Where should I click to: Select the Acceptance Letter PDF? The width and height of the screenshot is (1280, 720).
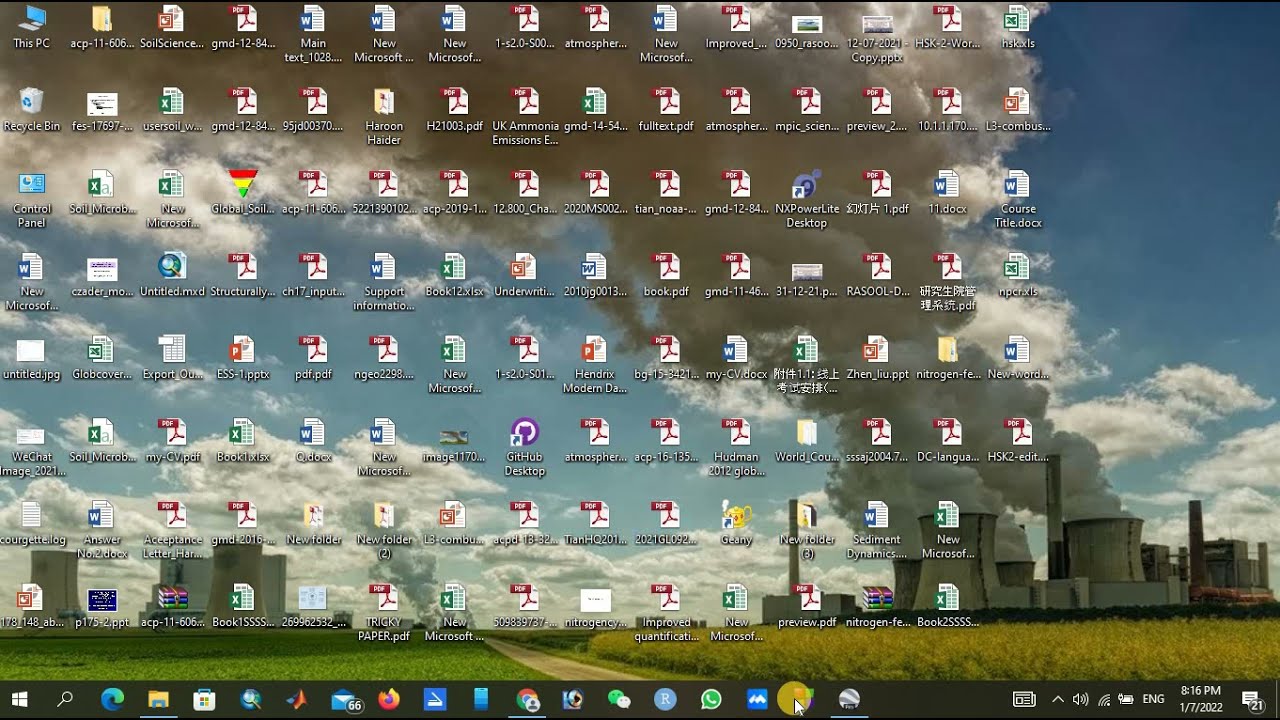[x=172, y=530]
